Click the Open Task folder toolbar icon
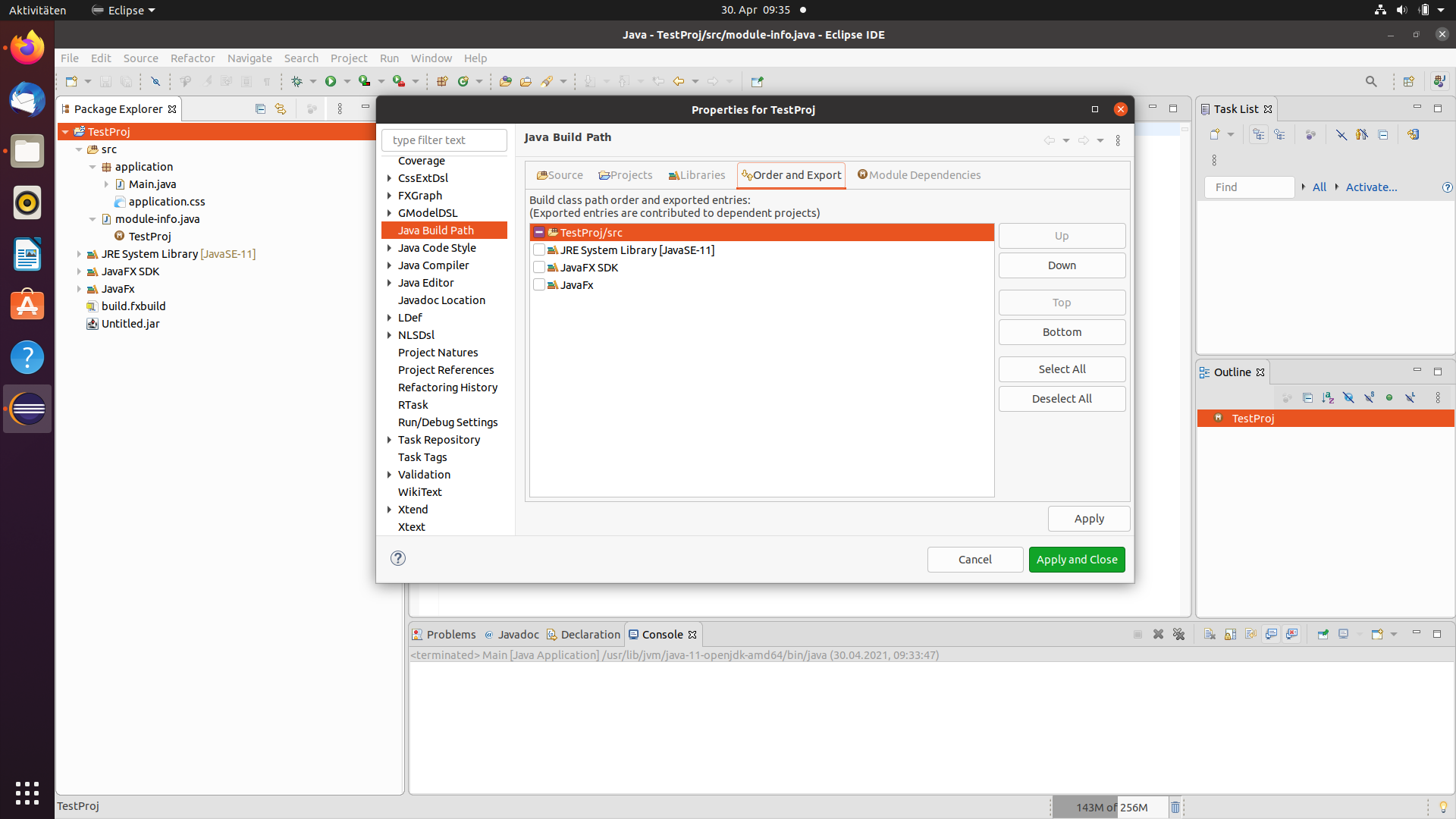The image size is (1456, 819). point(526,81)
